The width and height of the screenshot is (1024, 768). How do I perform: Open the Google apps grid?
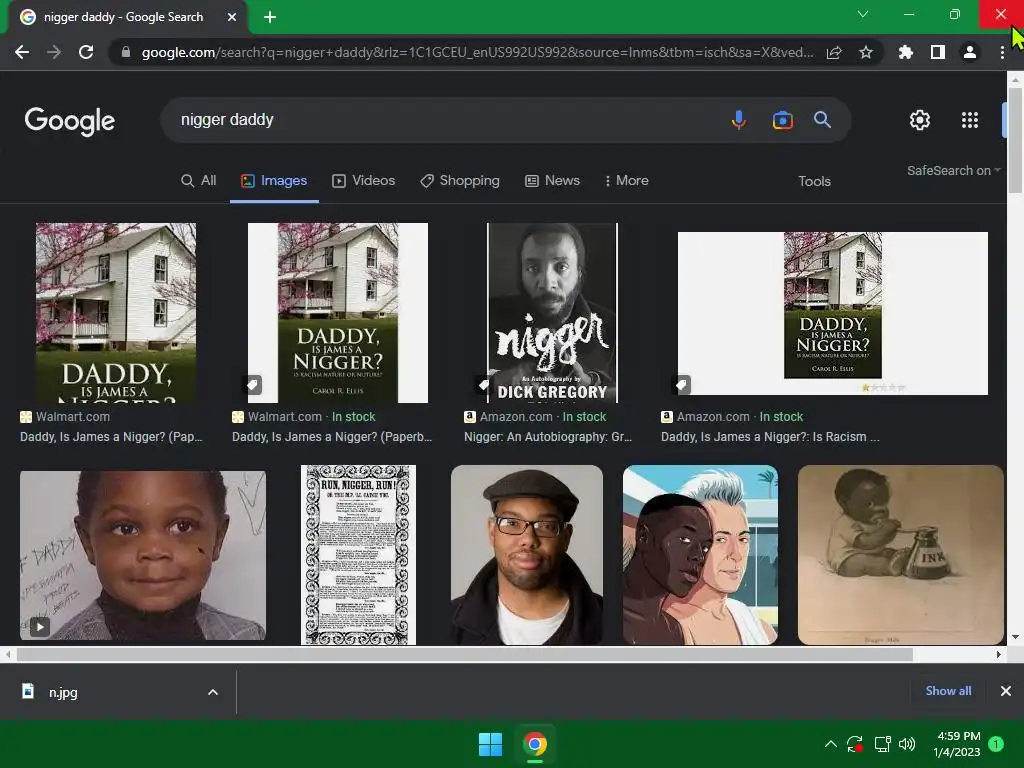[970, 120]
